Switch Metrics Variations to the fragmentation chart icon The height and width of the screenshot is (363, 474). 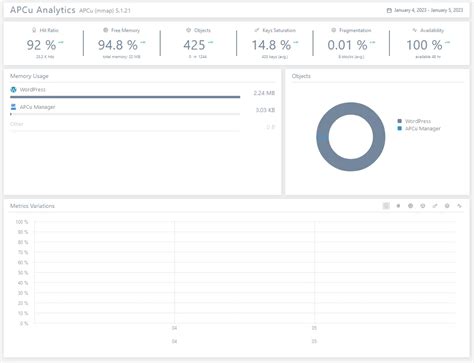point(447,206)
